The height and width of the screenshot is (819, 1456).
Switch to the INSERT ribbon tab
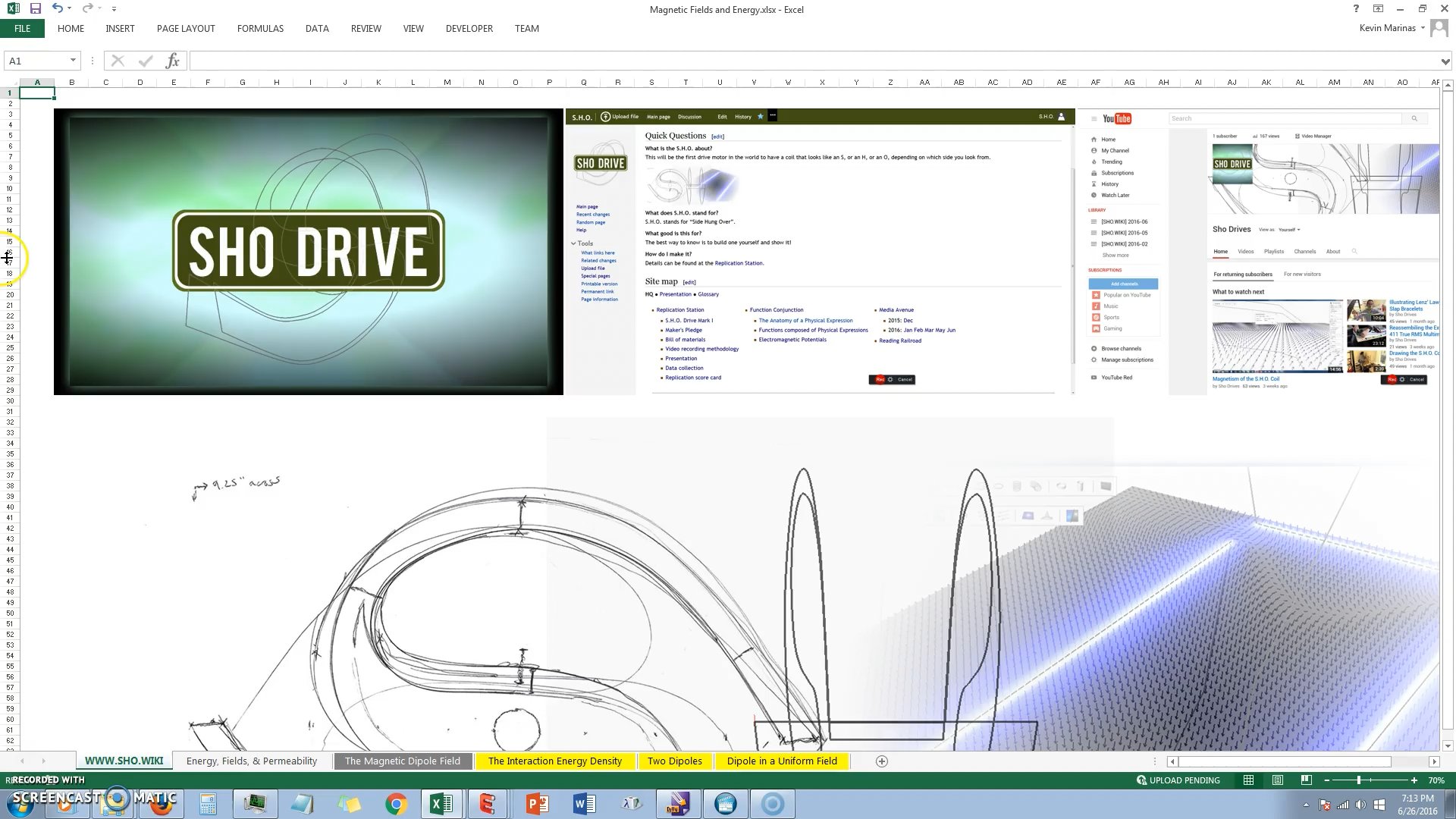point(120,29)
